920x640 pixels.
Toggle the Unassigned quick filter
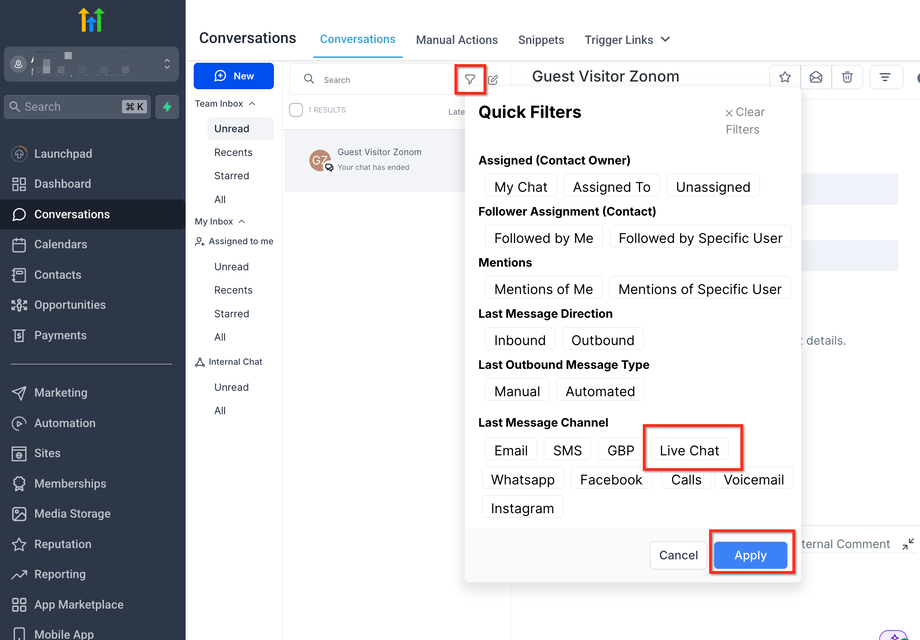tap(713, 186)
